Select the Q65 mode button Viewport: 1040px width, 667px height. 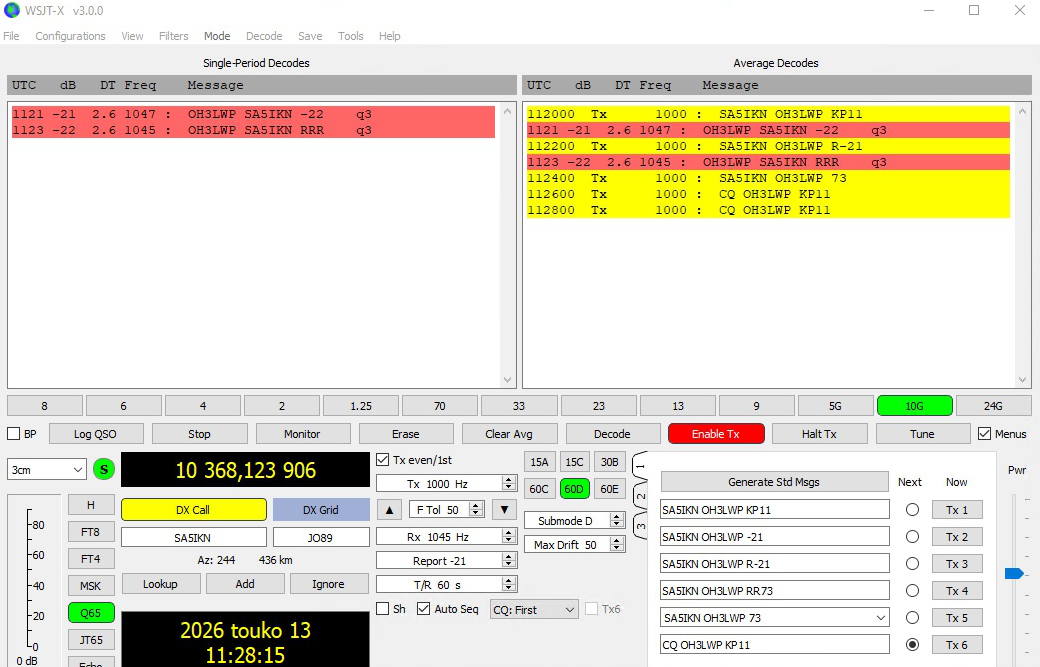point(91,613)
